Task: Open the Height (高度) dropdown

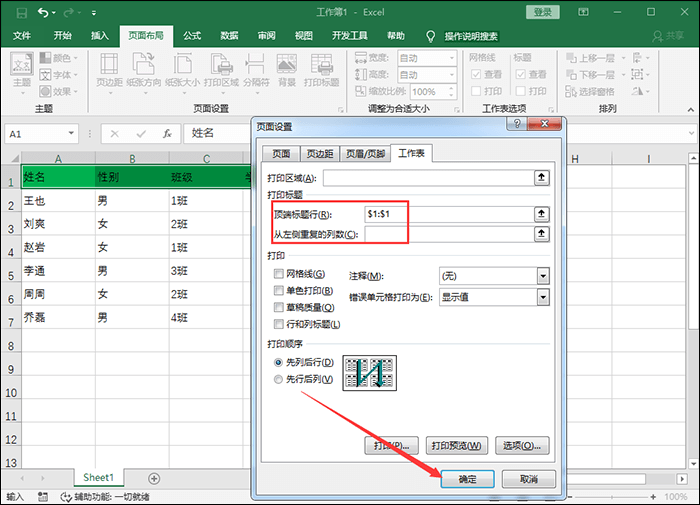Action: coord(452,75)
